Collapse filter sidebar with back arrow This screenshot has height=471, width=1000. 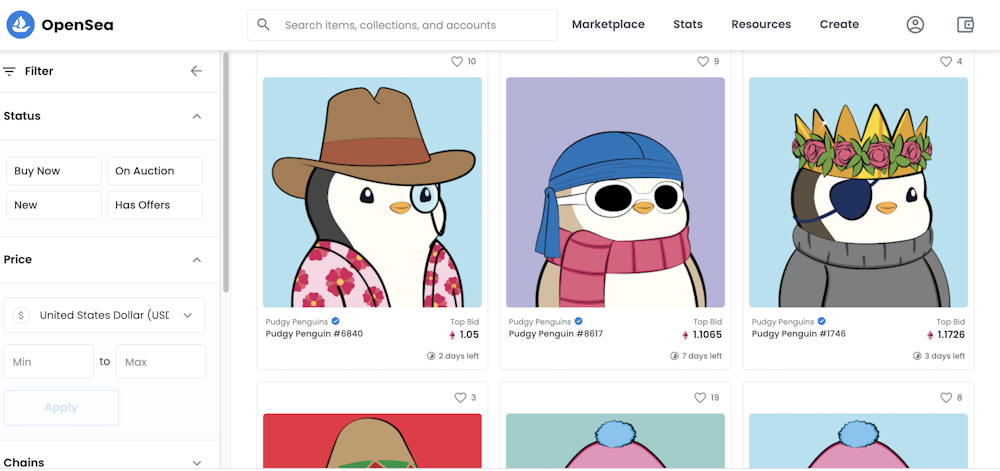click(x=196, y=71)
